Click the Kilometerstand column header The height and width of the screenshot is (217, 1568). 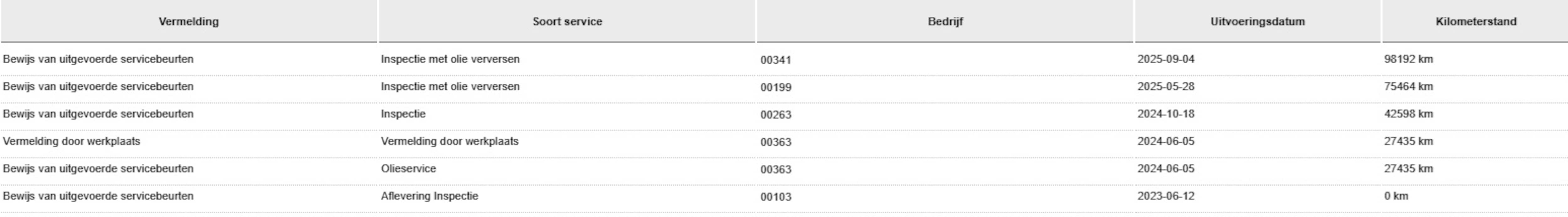coord(1475,22)
